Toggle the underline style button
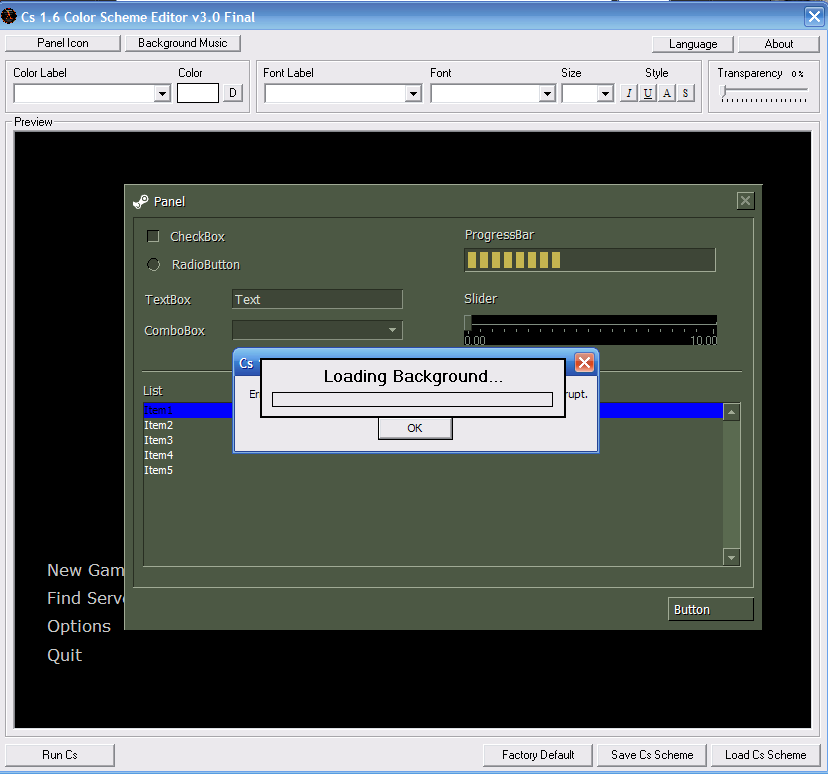 click(647, 93)
